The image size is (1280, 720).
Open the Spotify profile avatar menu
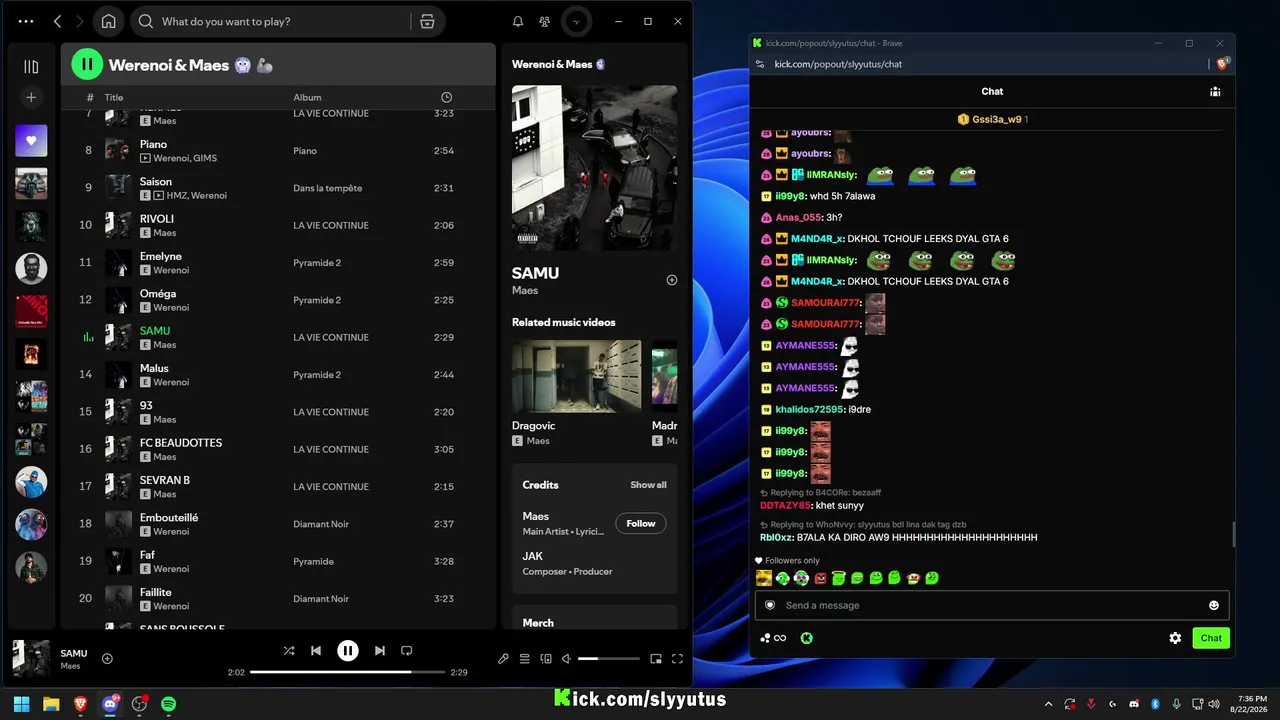(576, 21)
